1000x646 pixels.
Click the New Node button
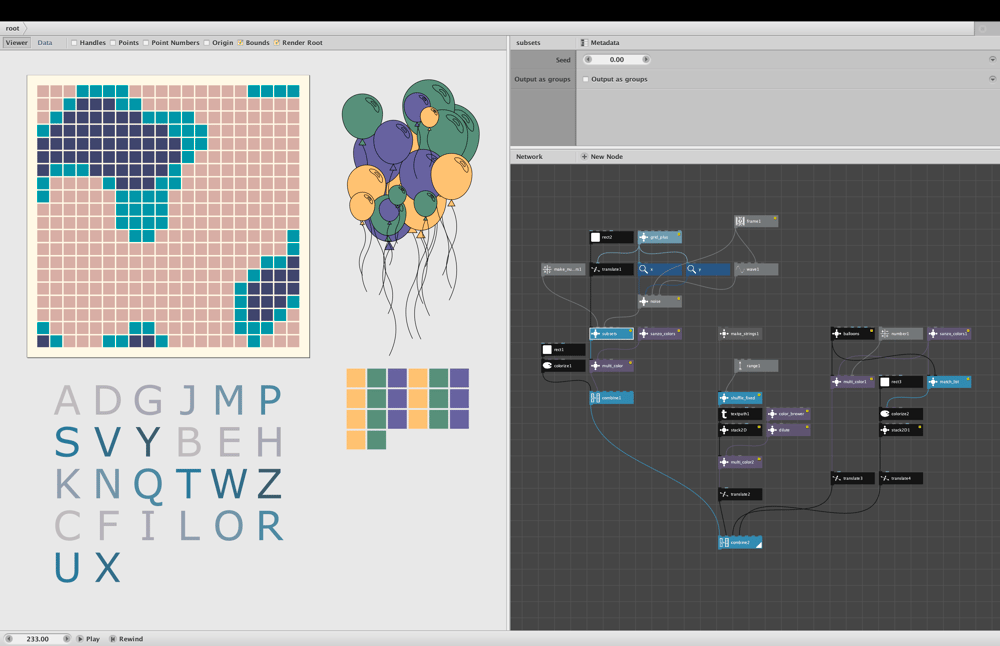[602, 156]
